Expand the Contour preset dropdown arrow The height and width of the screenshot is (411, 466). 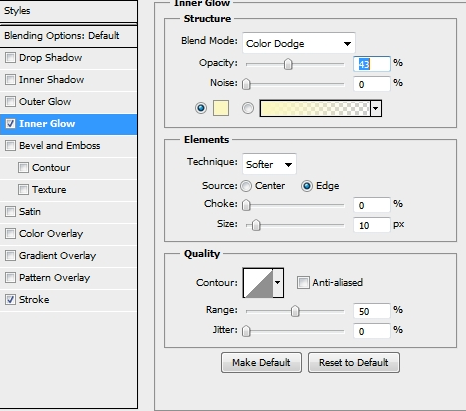tap(278, 283)
